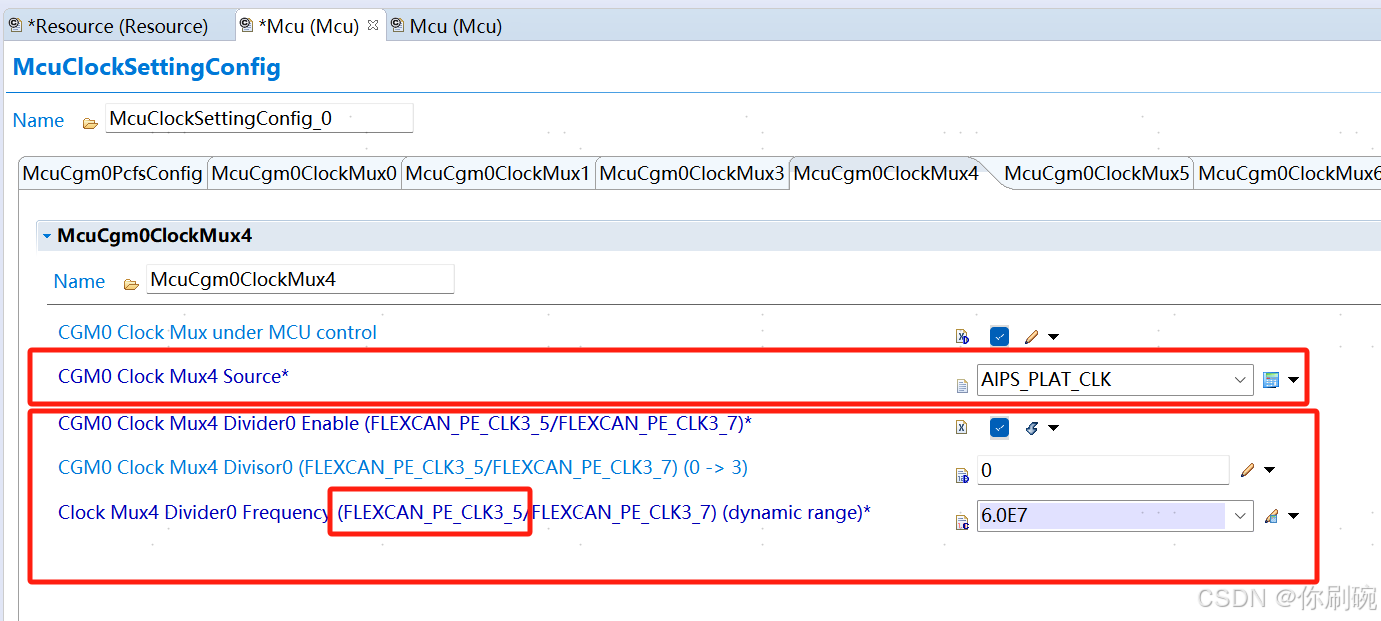Viewport: 1381px width, 621px height.
Task: Click the Divisor0 value field containing 0
Action: pyautogui.click(x=1103, y=470)
